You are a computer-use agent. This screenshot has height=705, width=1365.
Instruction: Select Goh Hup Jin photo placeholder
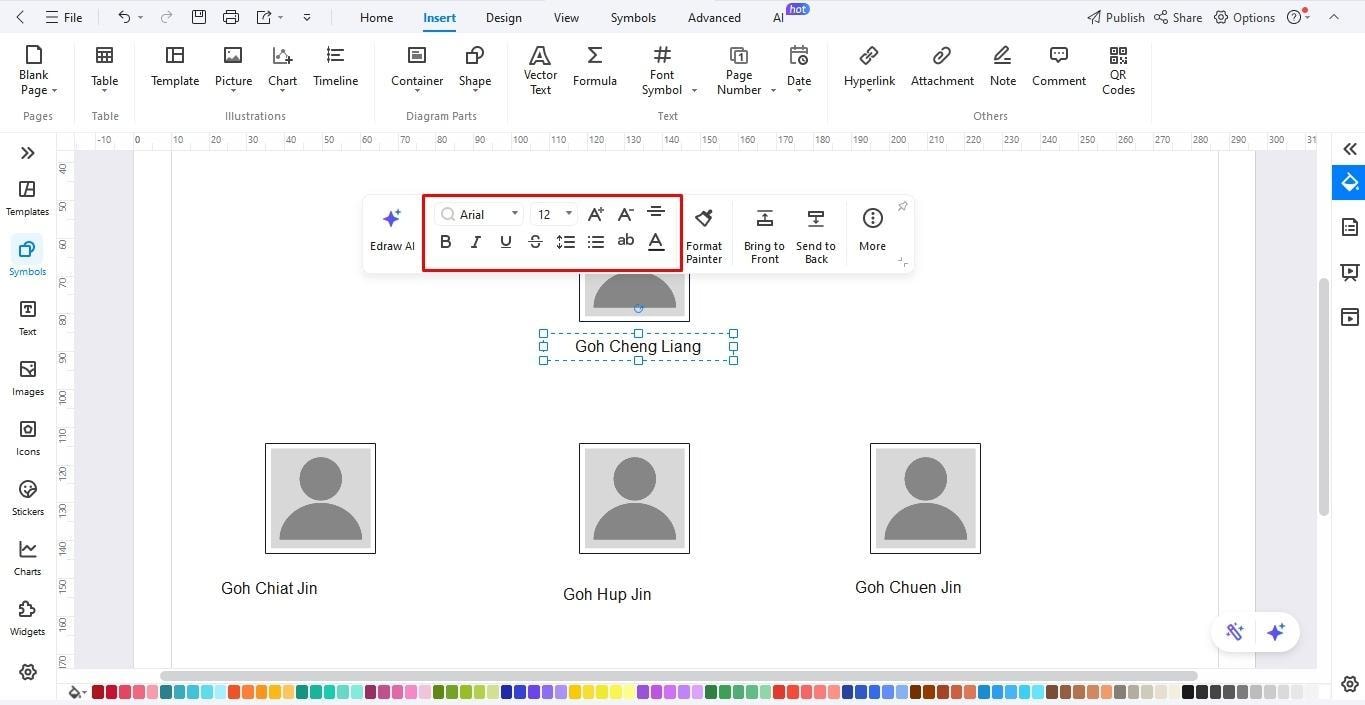point(634,498)
